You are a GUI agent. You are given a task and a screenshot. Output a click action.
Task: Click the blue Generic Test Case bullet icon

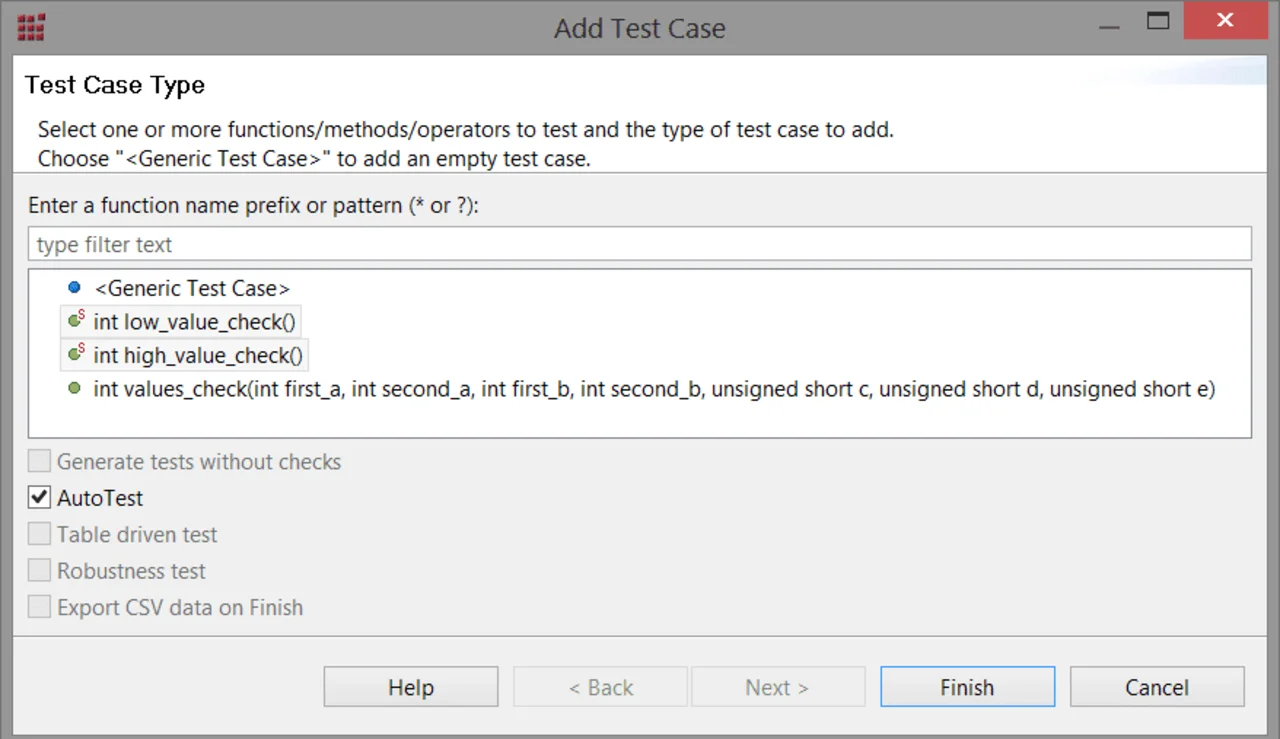click(x=74, y=288)
